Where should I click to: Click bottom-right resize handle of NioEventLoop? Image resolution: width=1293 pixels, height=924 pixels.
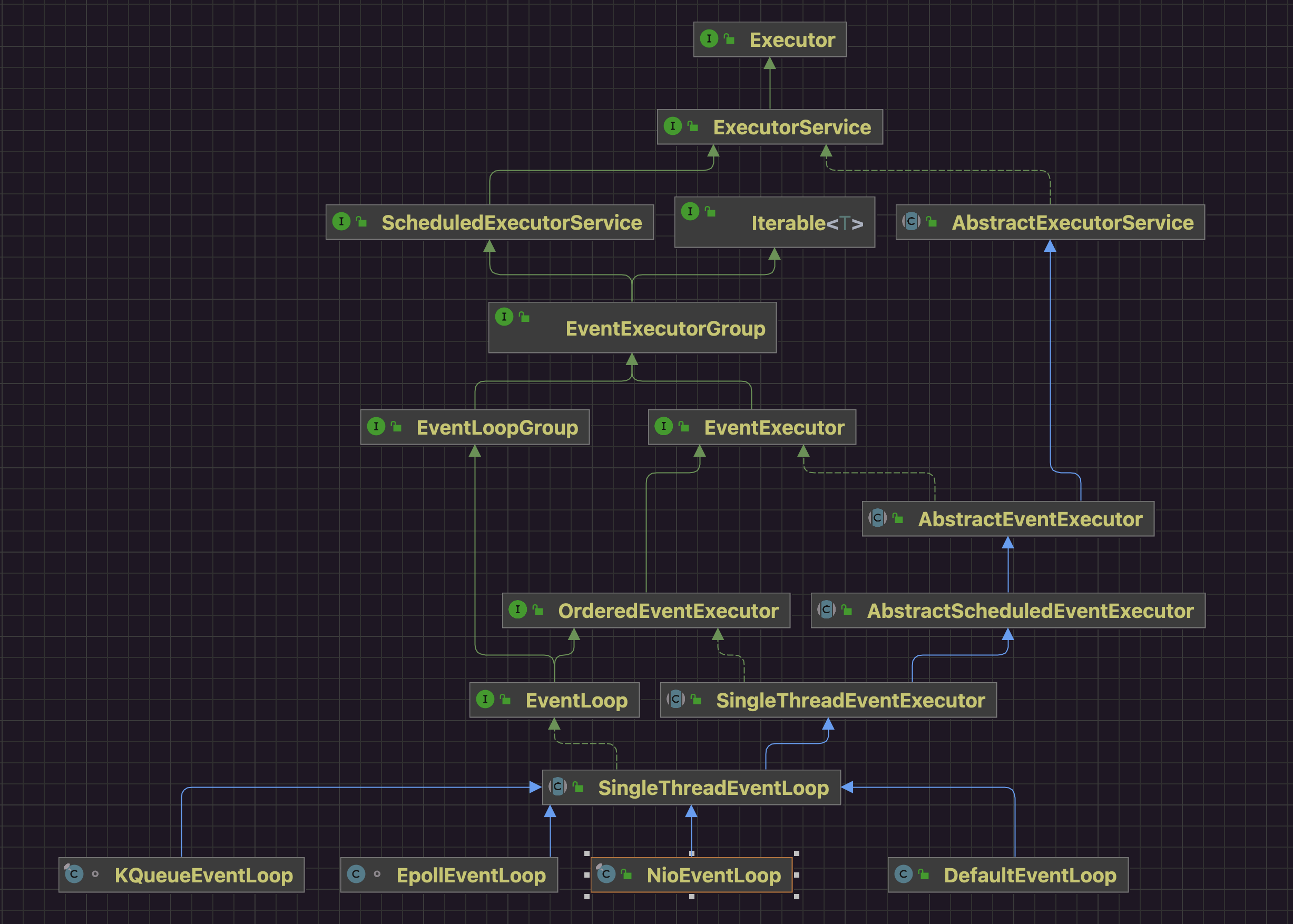pyautogui.click(x=796, y=896)
